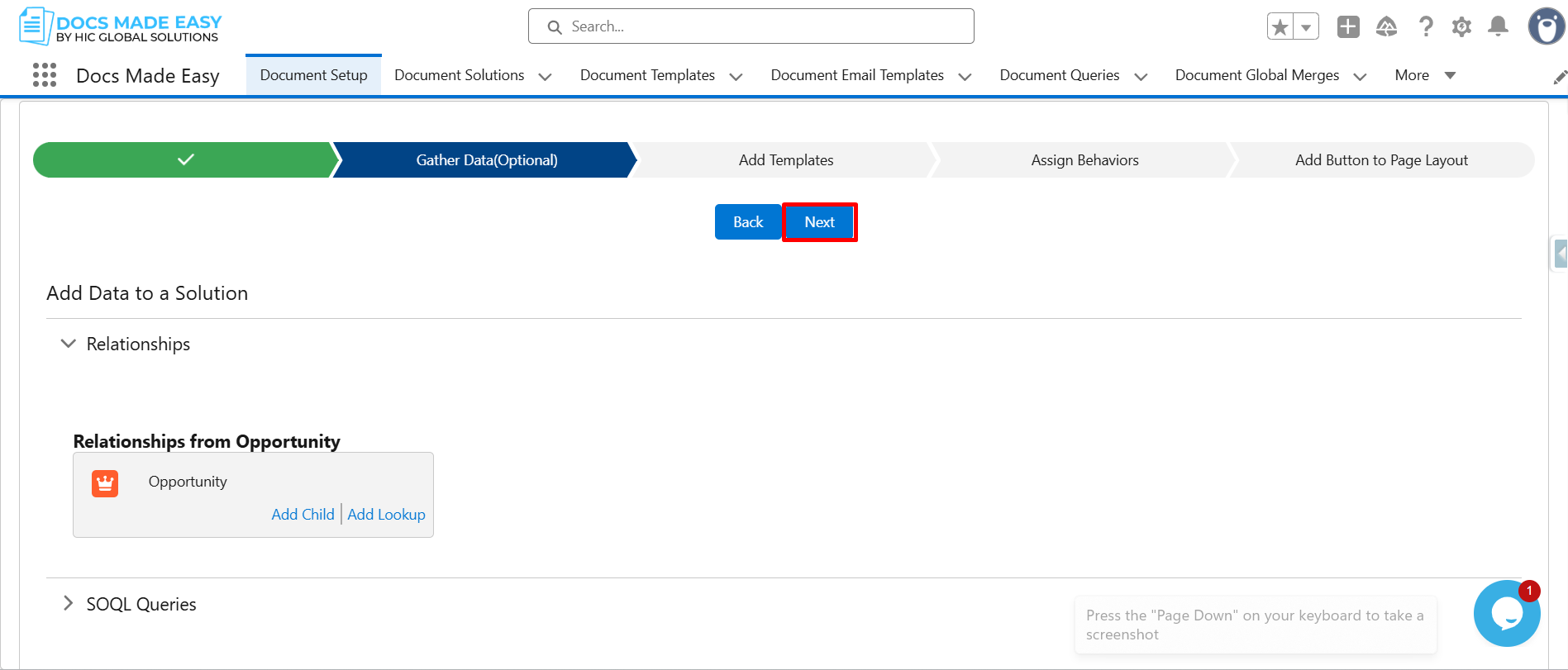
Task: Click the magnifier icon in search
Action: click(x=555, y=27)
